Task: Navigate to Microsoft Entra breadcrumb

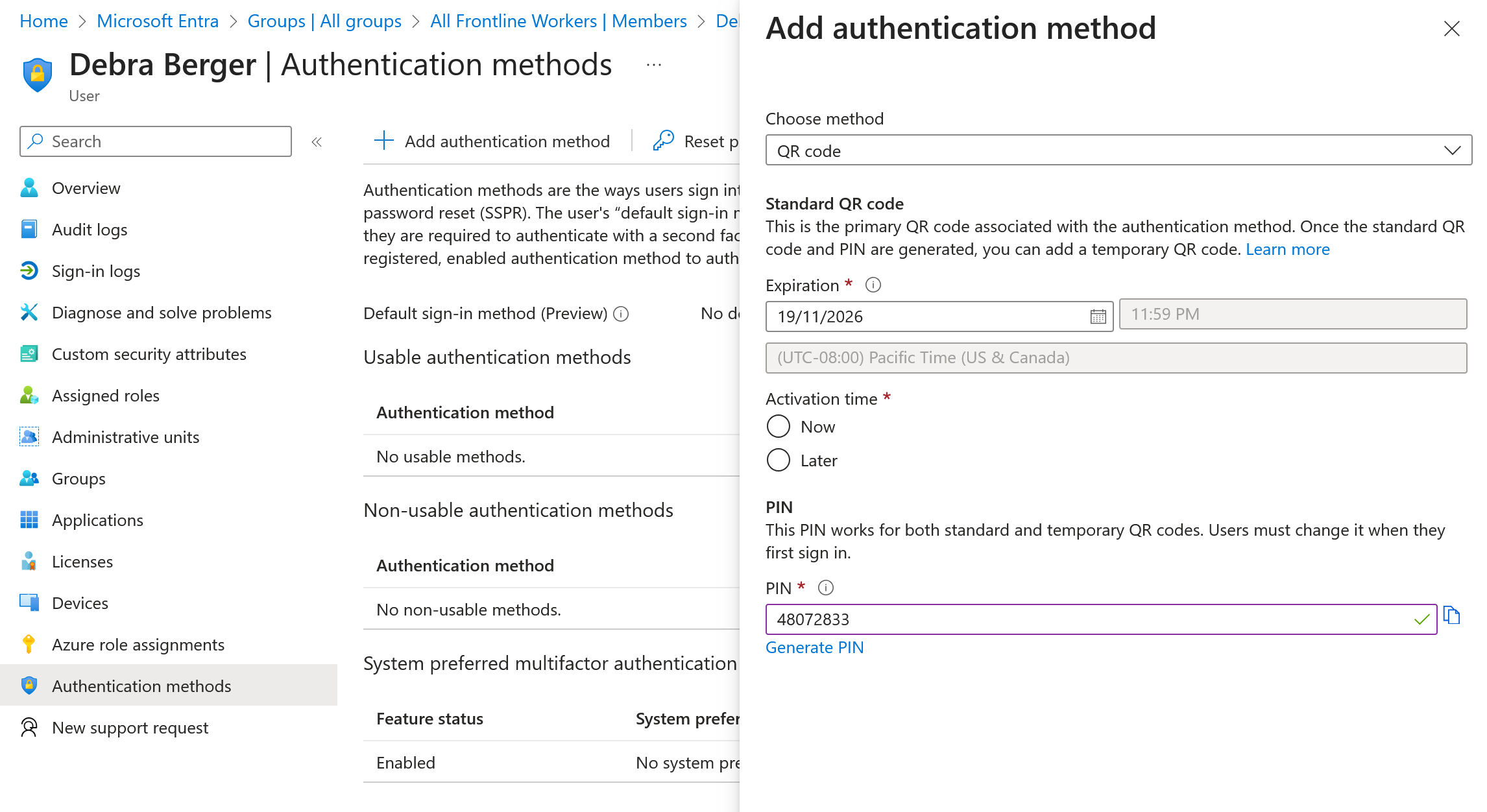Action: tap(158, 21)
